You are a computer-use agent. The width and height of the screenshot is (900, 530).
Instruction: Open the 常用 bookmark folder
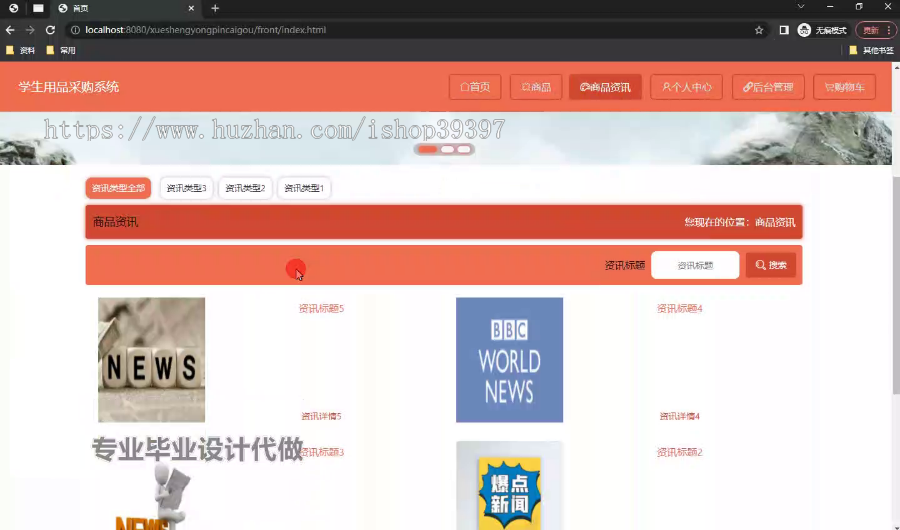pos(61,51)
